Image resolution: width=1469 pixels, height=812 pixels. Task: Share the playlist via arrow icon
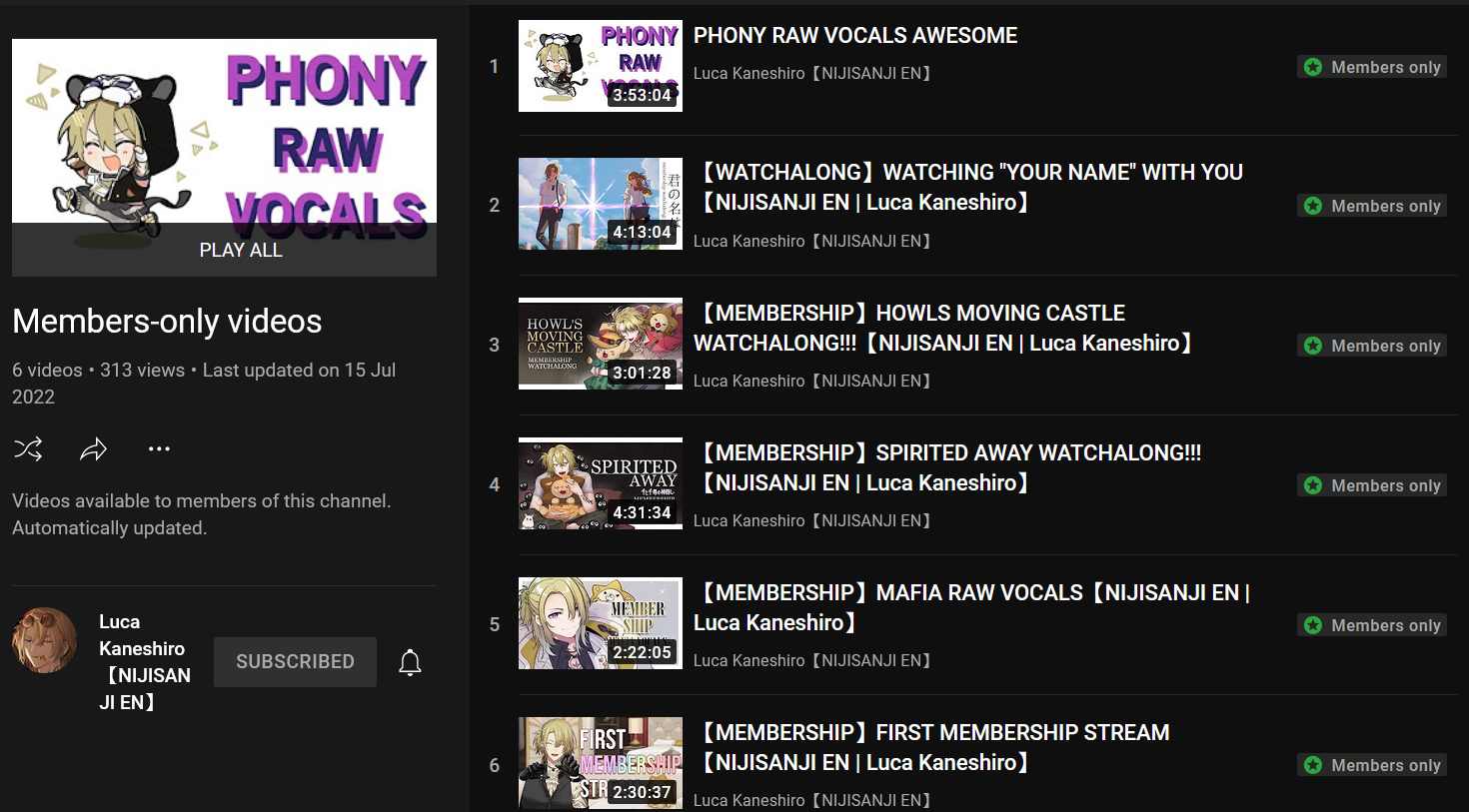93,449
